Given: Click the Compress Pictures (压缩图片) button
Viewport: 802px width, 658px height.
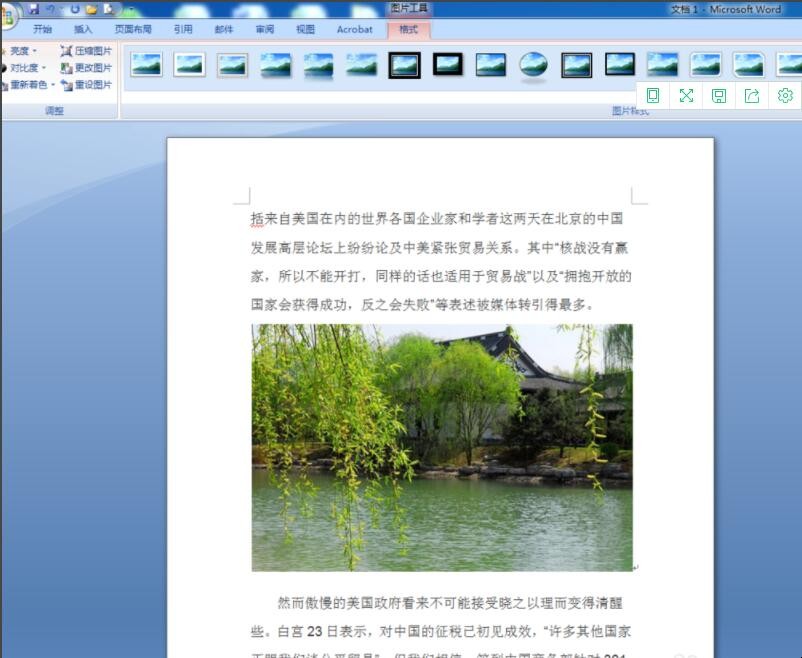Looking at the screenshot, I should 86,51.
